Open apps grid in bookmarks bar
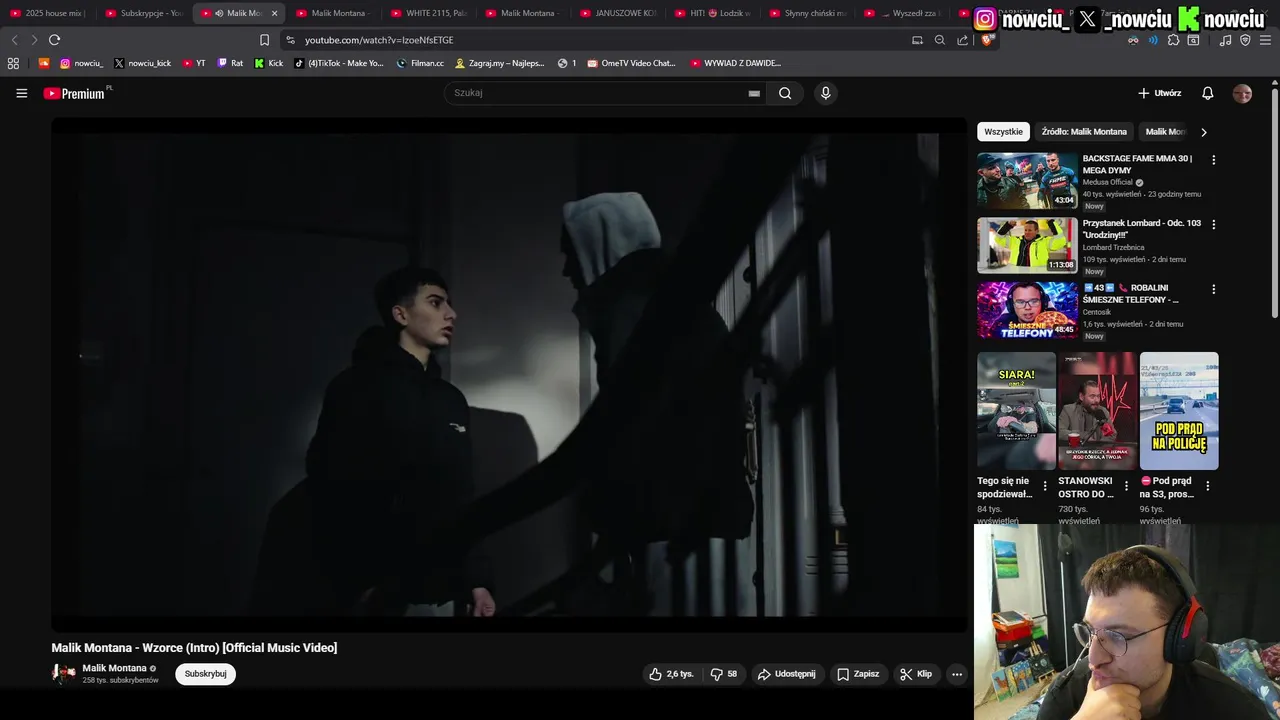 (x=13, y=63)
